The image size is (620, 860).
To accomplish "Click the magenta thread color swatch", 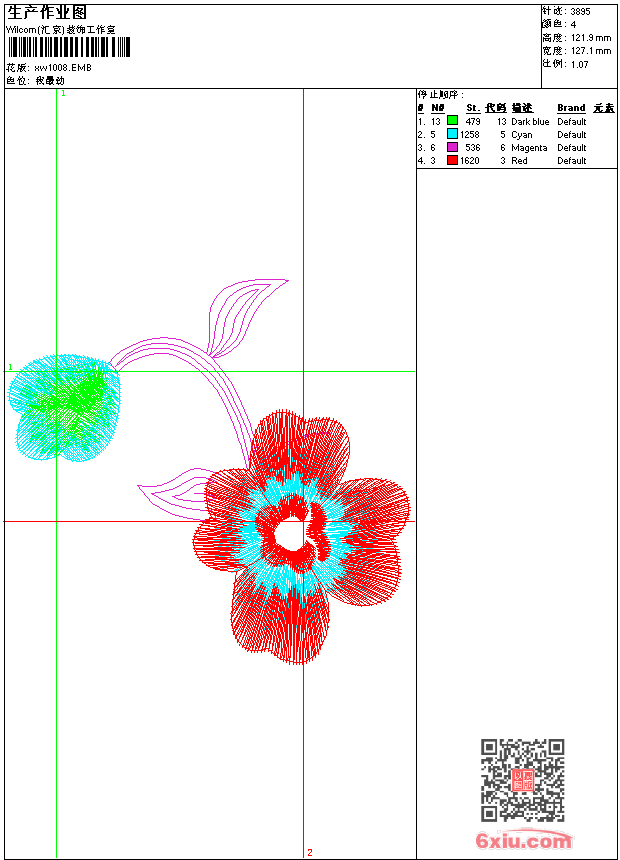I will click(452, 147).
